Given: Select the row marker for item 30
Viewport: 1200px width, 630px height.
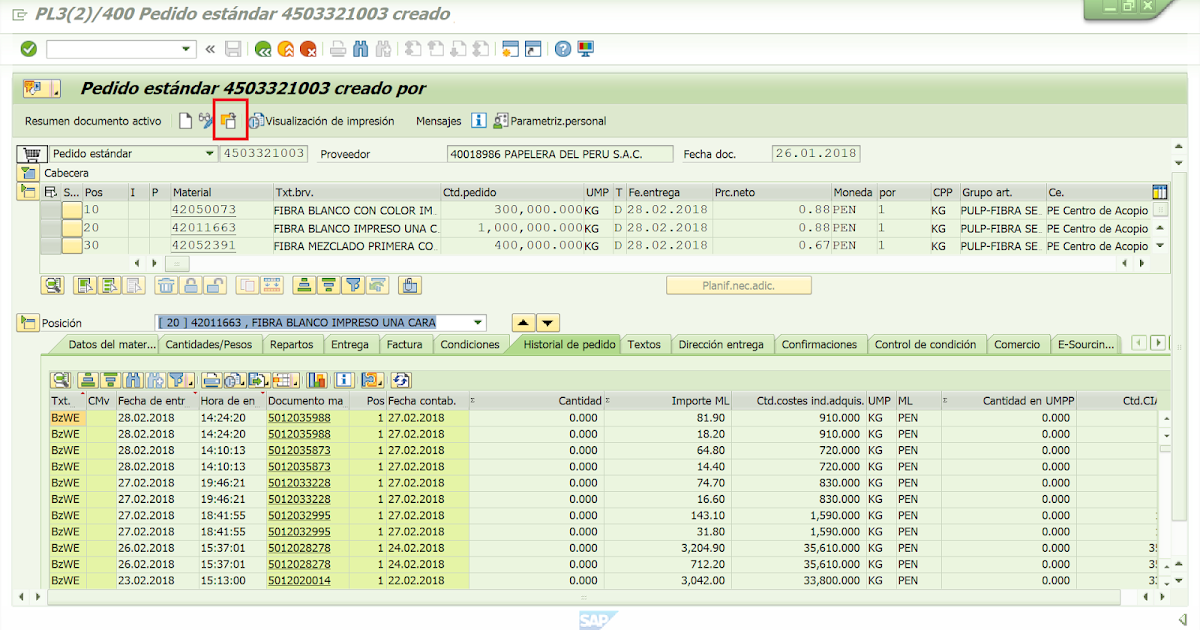Looking at the screenshot, I should (49, 246).
